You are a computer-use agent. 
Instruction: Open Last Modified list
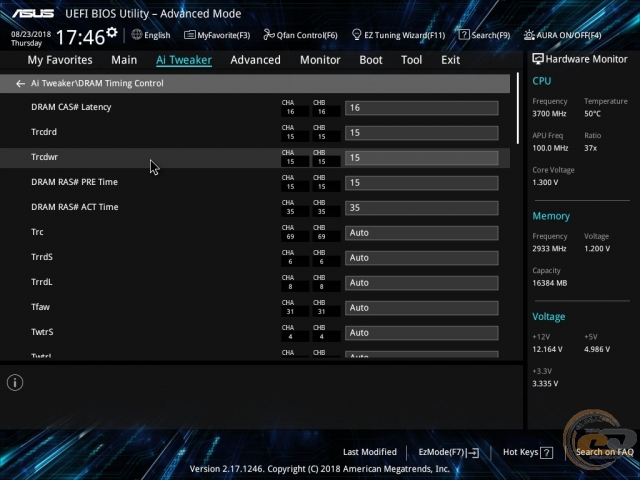click(370, 452)
